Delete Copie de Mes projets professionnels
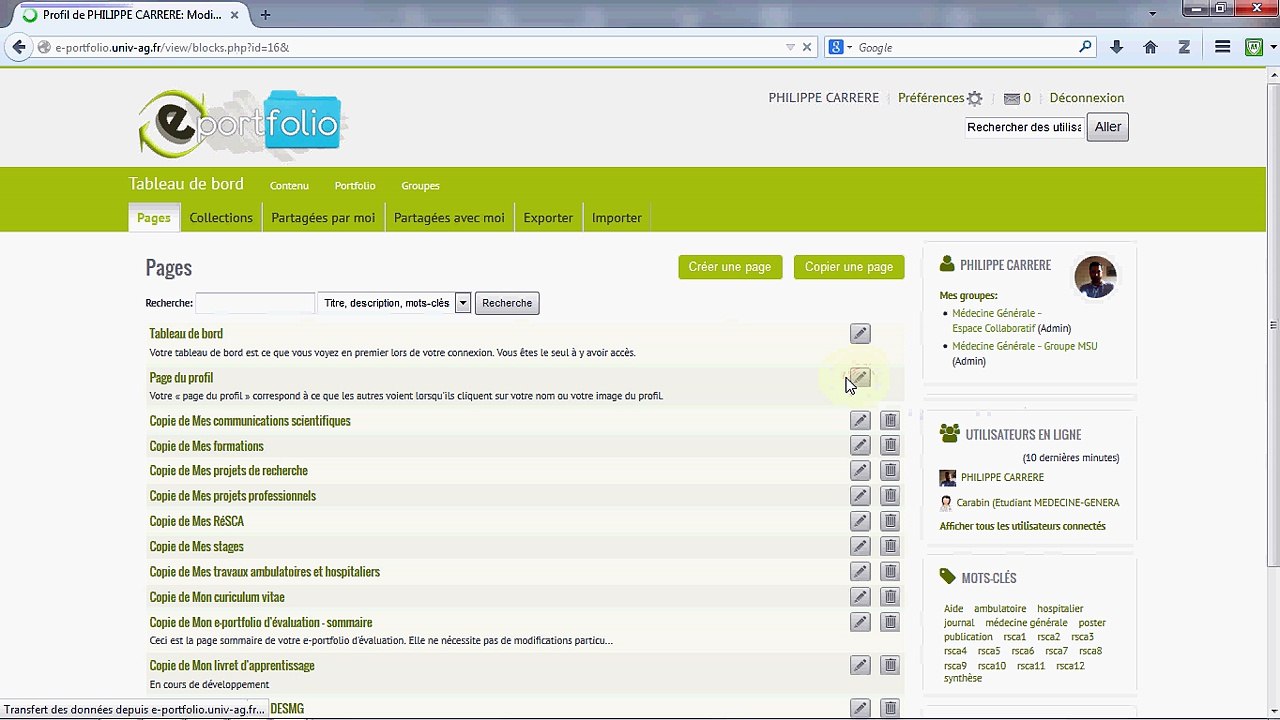1280x720 pixels. pos(890,496)
